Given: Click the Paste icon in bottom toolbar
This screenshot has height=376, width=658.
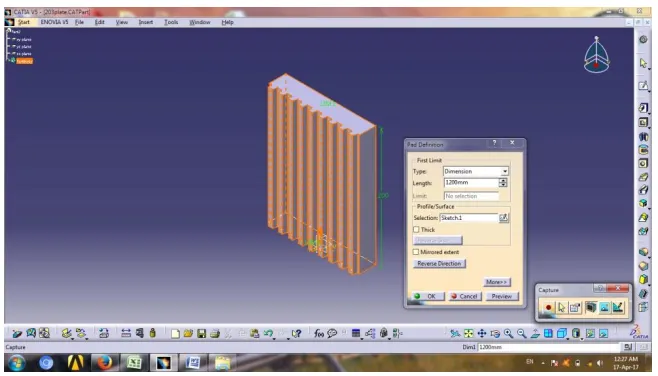Looking at the screenshot, I should [x=254, y=334].
